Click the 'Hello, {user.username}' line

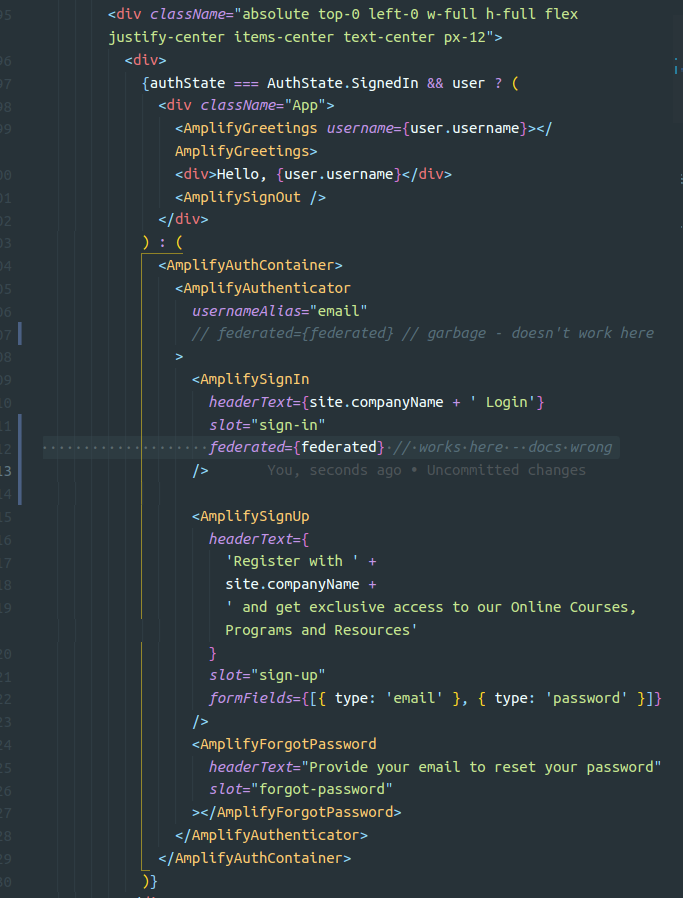[313, 174]
